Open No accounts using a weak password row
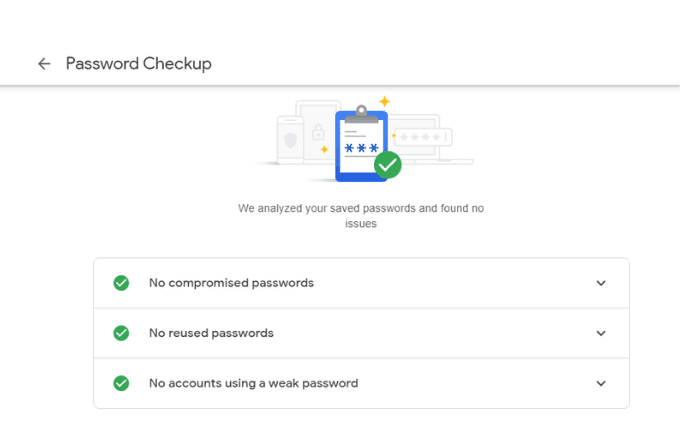Image resolution: width=680 pixels, height=438 pixels. coord(253,383)
